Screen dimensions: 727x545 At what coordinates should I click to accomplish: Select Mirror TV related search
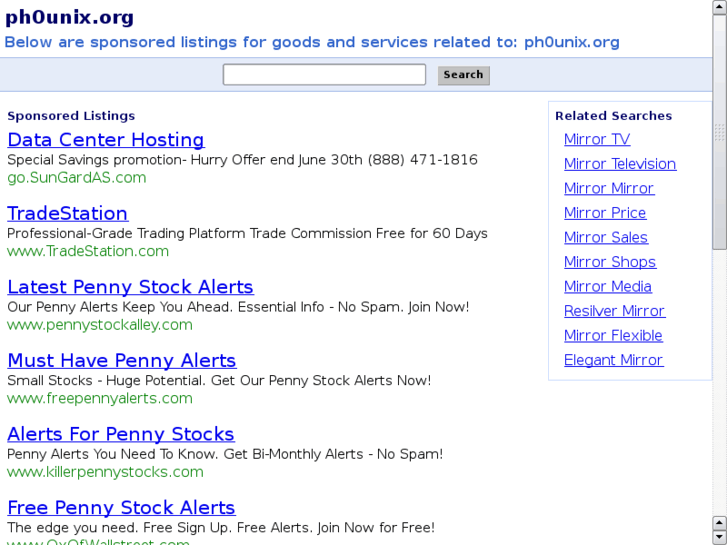click(597, 139)
